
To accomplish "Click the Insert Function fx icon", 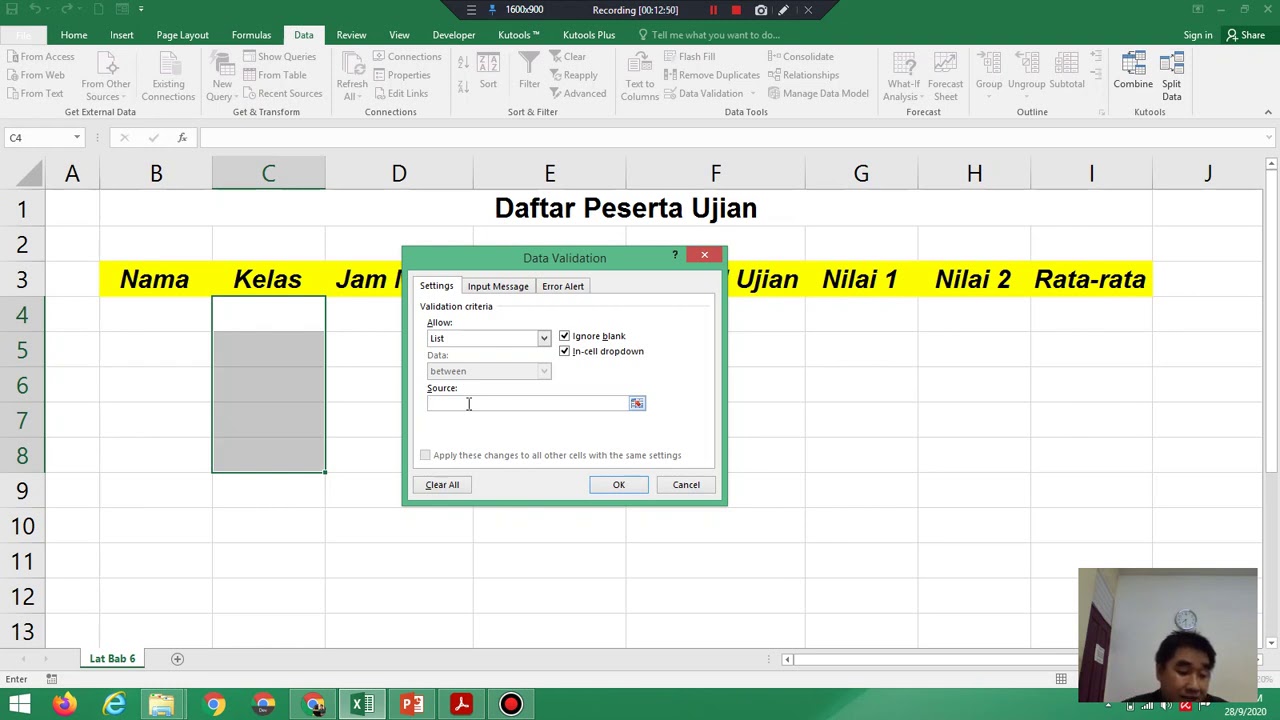I will 182,137.
